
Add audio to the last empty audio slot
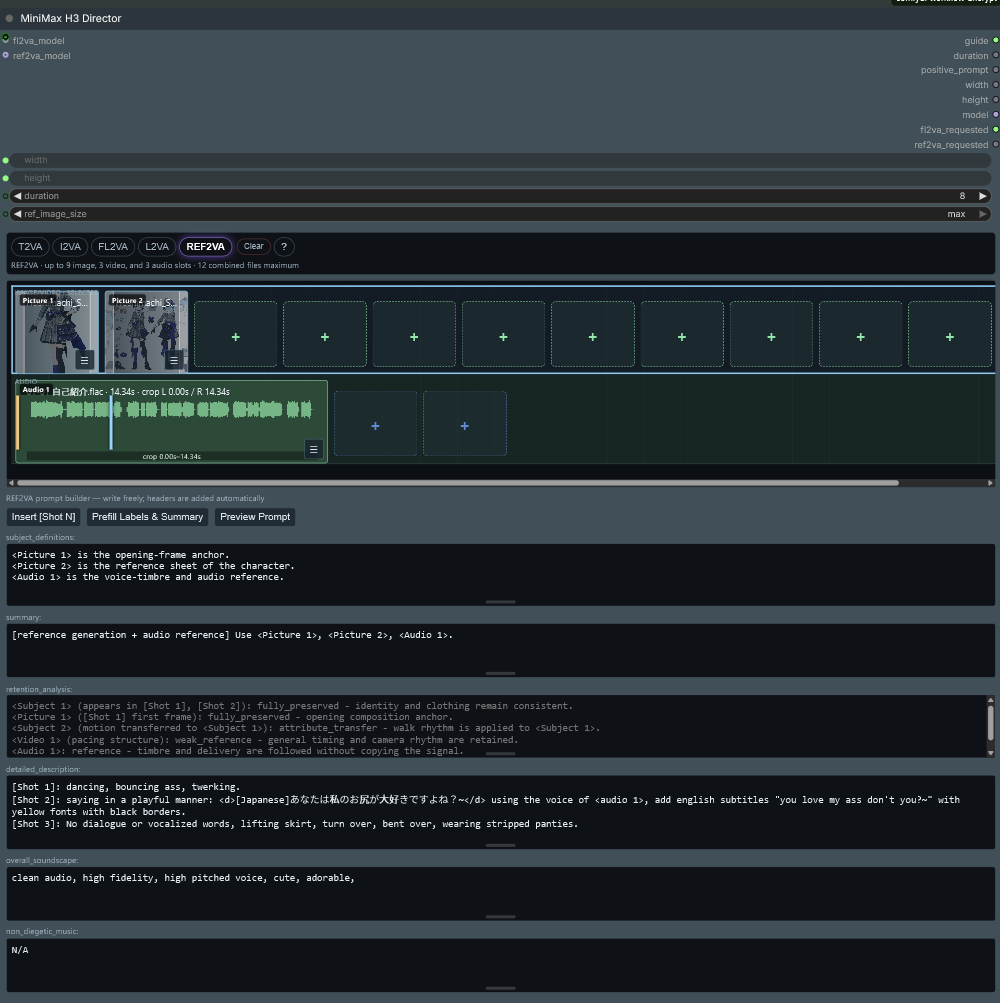coord(465,424)
